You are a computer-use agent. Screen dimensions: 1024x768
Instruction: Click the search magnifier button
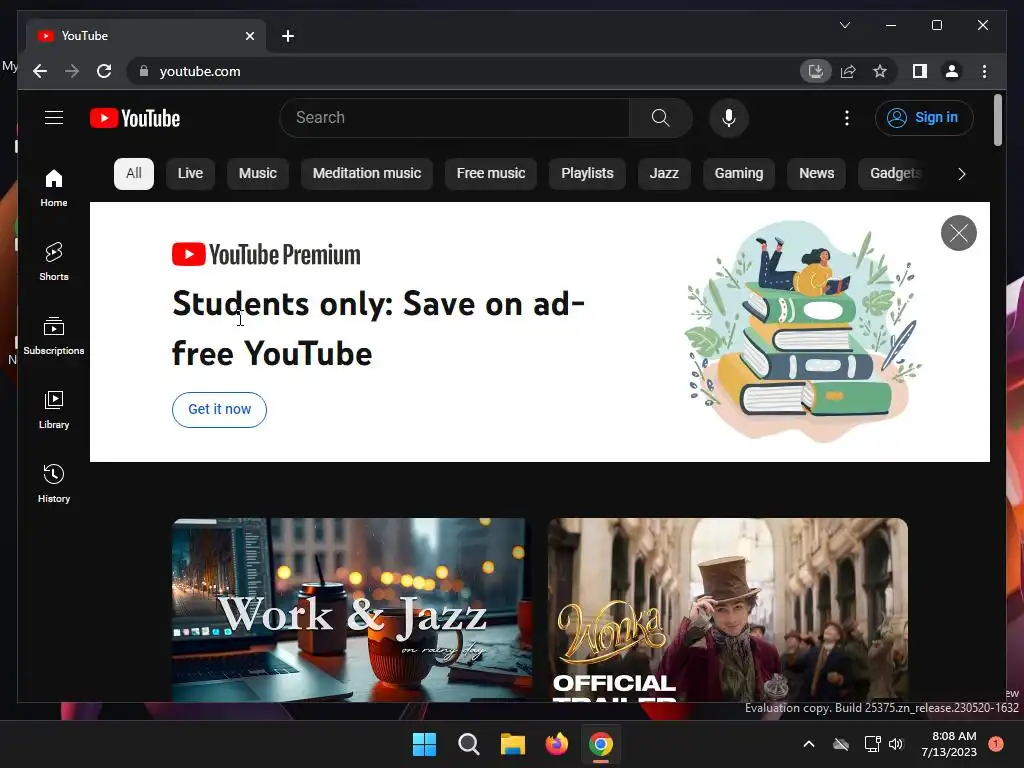pyautogui.click(x=660, y=118)
